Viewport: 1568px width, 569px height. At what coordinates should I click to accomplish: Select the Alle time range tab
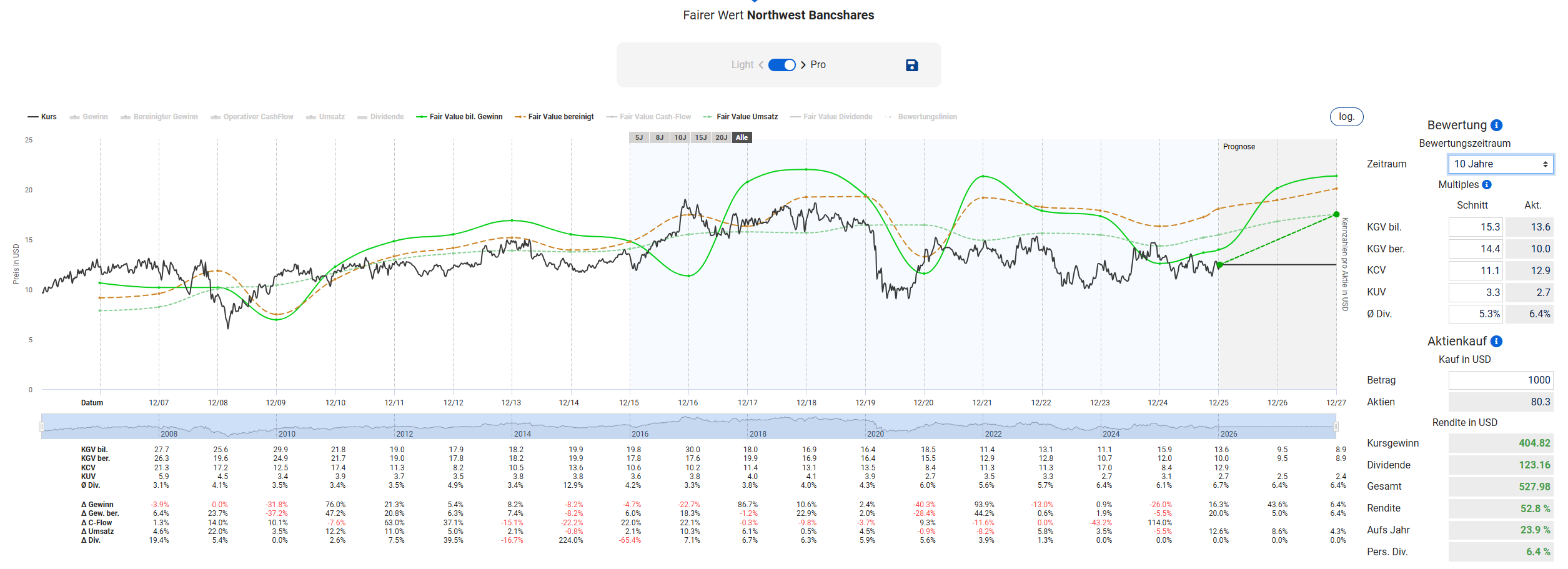742,137
